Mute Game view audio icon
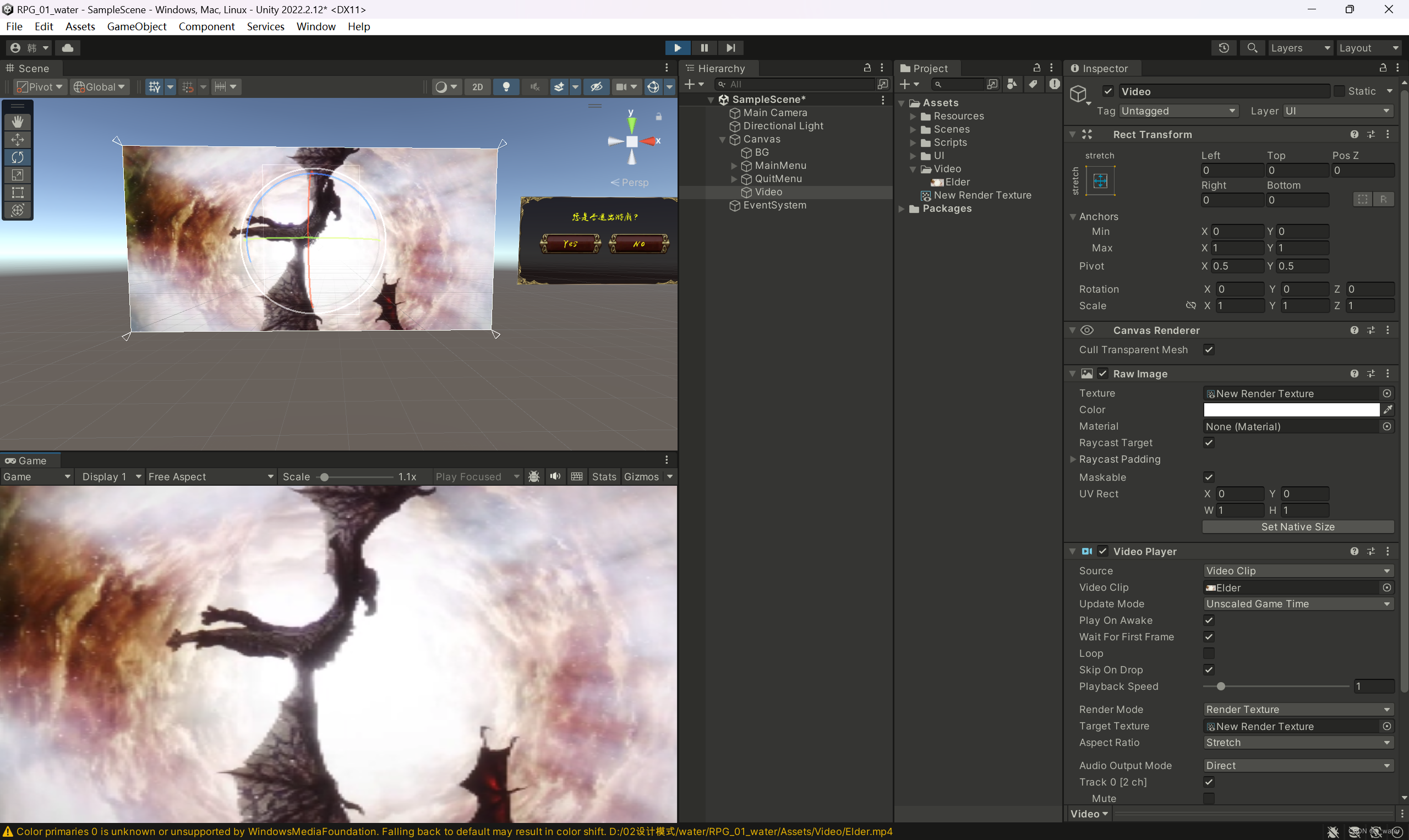 point(555,476)
